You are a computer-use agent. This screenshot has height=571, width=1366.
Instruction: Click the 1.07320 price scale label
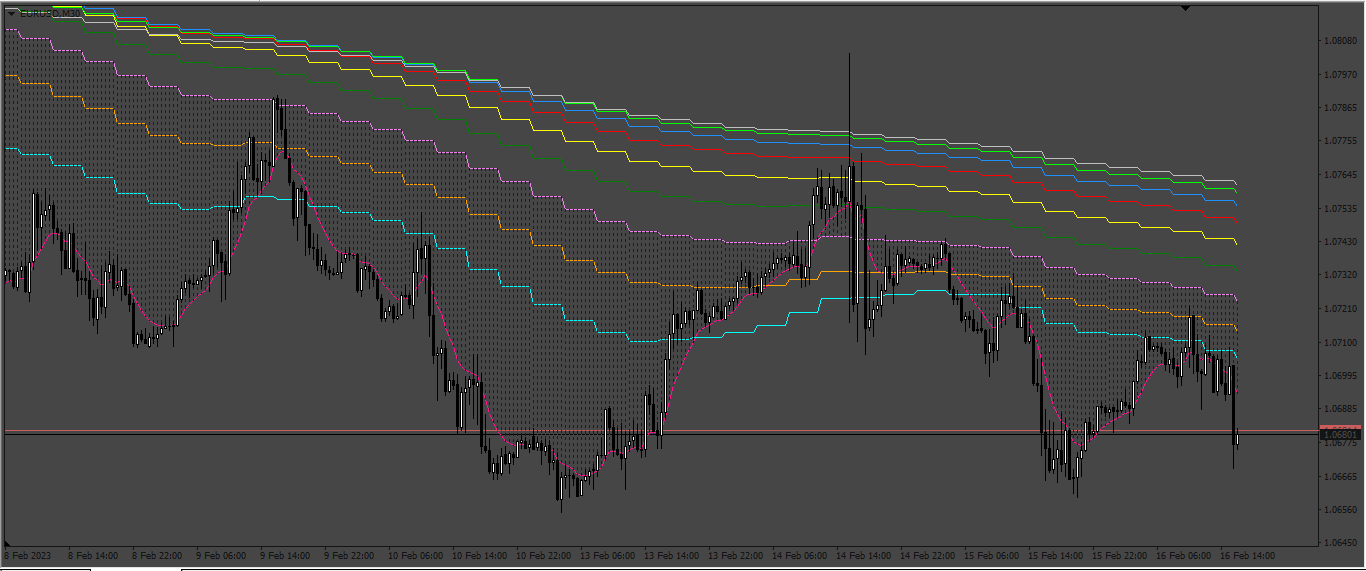click(x=1340, y=275)
